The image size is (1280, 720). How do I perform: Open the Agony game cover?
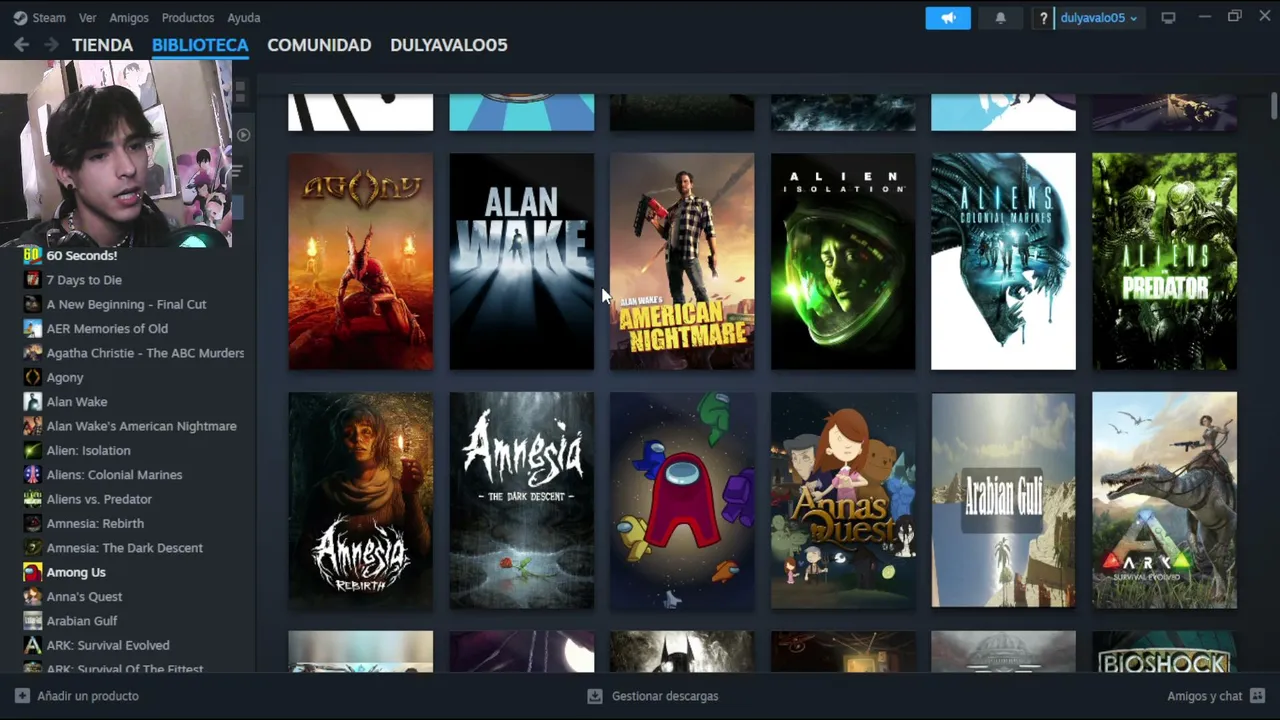coord(361,261)
